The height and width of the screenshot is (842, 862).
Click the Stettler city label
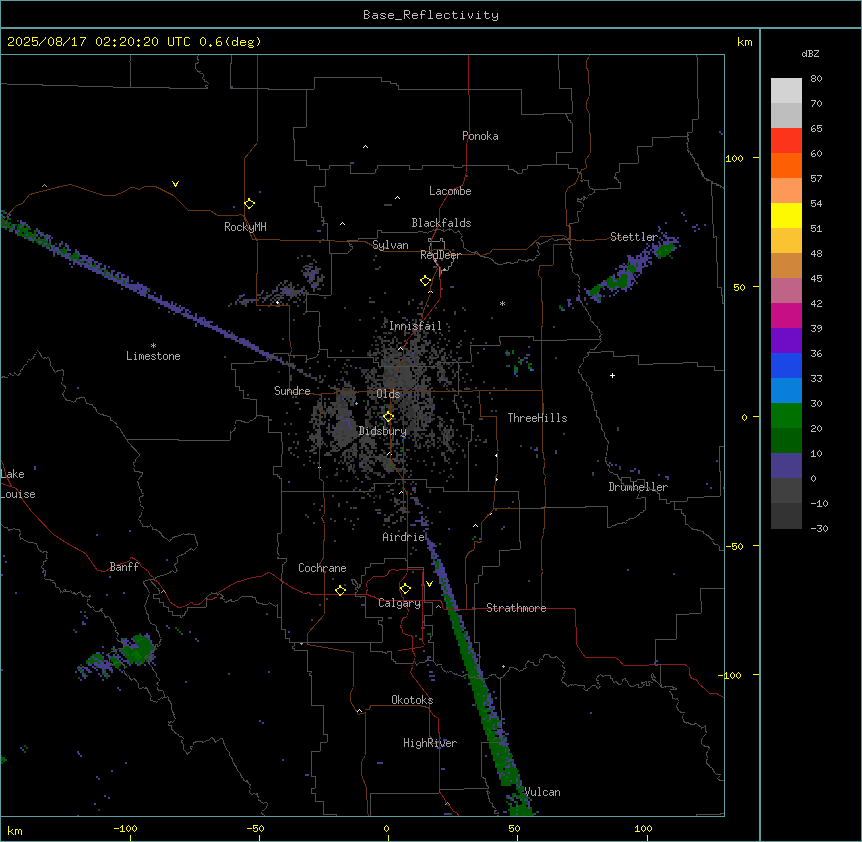[x=634, y=237]
